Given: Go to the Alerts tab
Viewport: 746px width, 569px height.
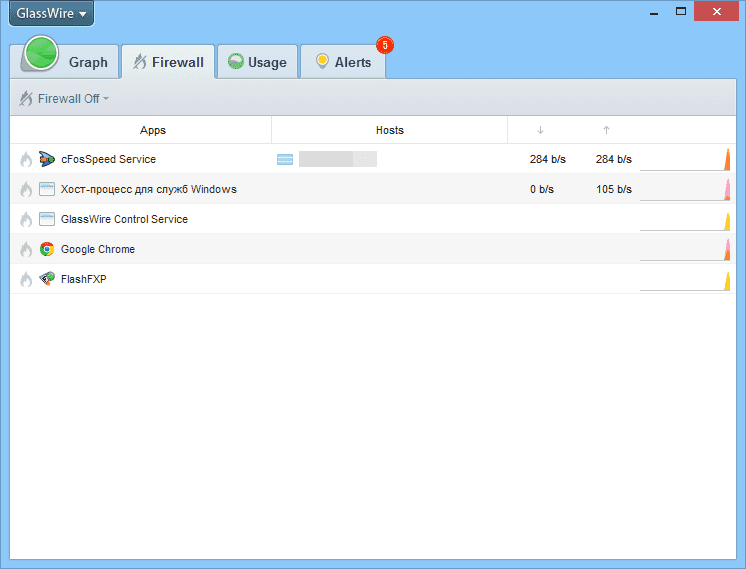Looking at the screenshot, I should 343,62.
